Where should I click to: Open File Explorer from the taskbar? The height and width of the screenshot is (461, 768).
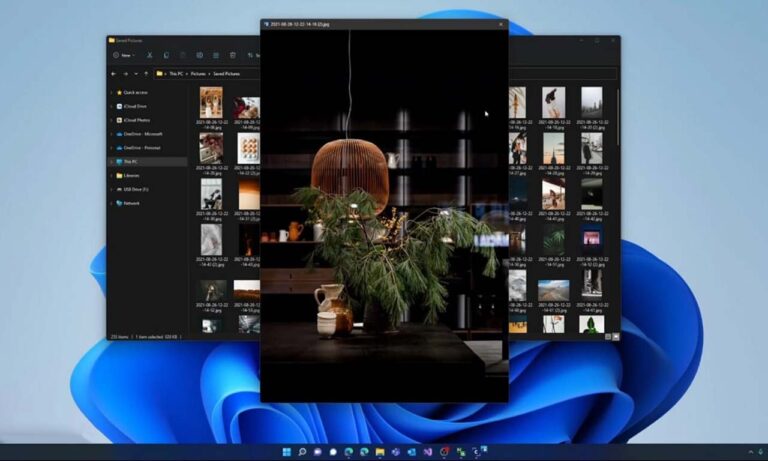380,452
